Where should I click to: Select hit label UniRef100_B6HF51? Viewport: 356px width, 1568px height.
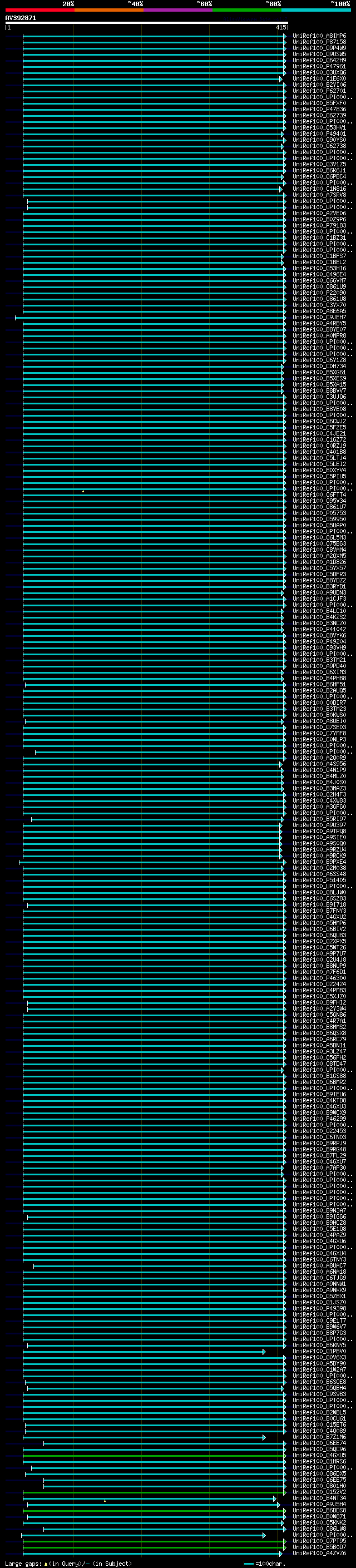319,684
